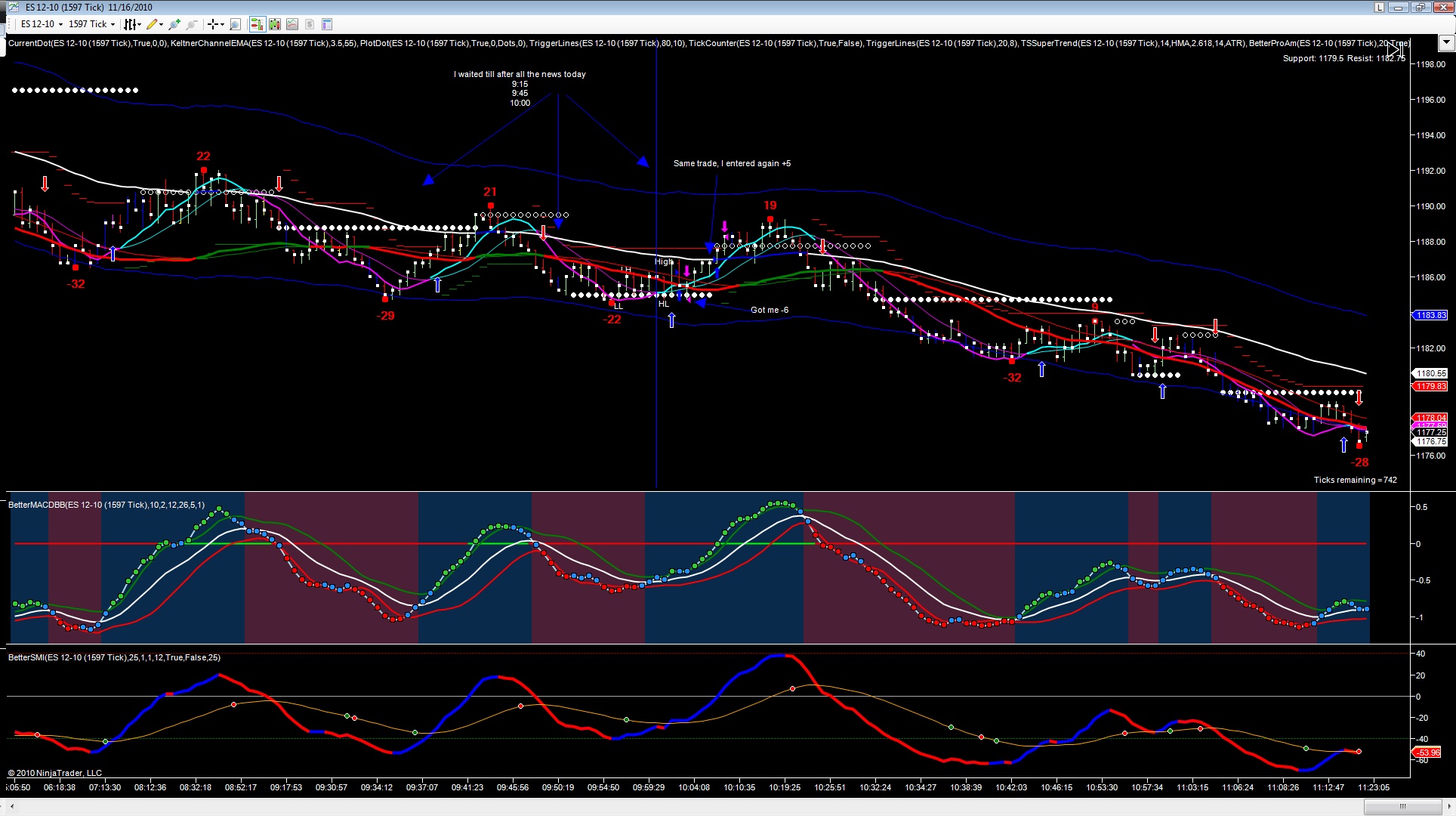1456x816 pixels.
Task: Open the ES 12-10 instrument dropdown
Action: click(x=42, y=24)
